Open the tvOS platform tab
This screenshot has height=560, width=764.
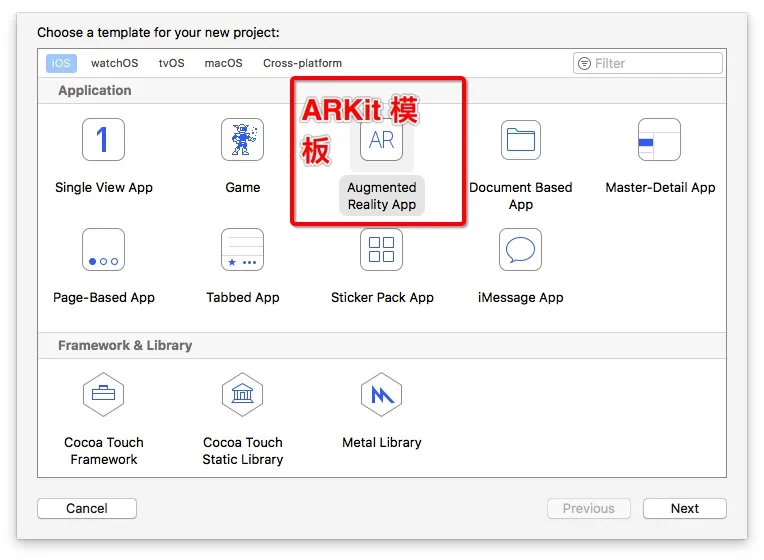(x=171, y=63)
